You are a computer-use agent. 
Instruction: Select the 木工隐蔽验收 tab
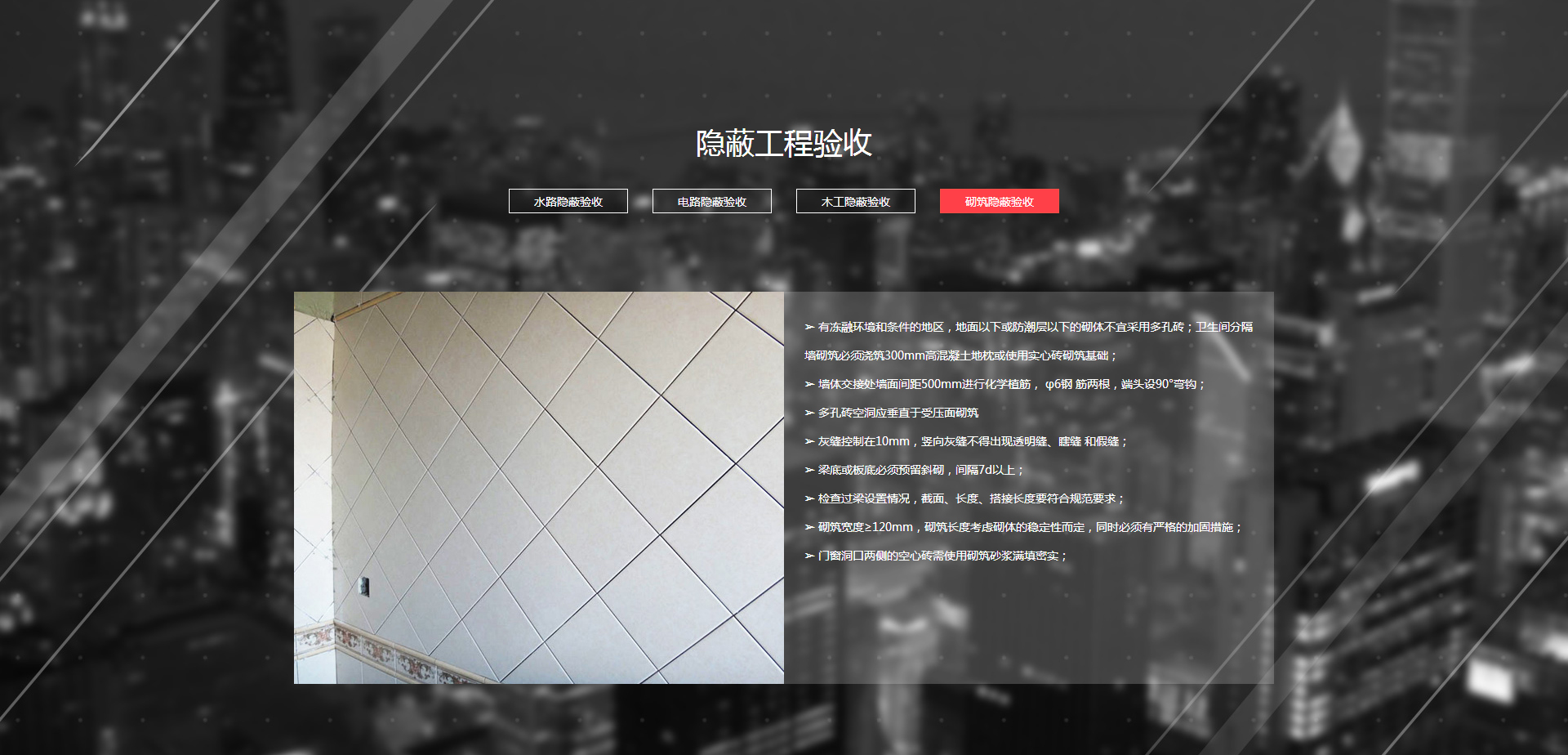[855, 201]
